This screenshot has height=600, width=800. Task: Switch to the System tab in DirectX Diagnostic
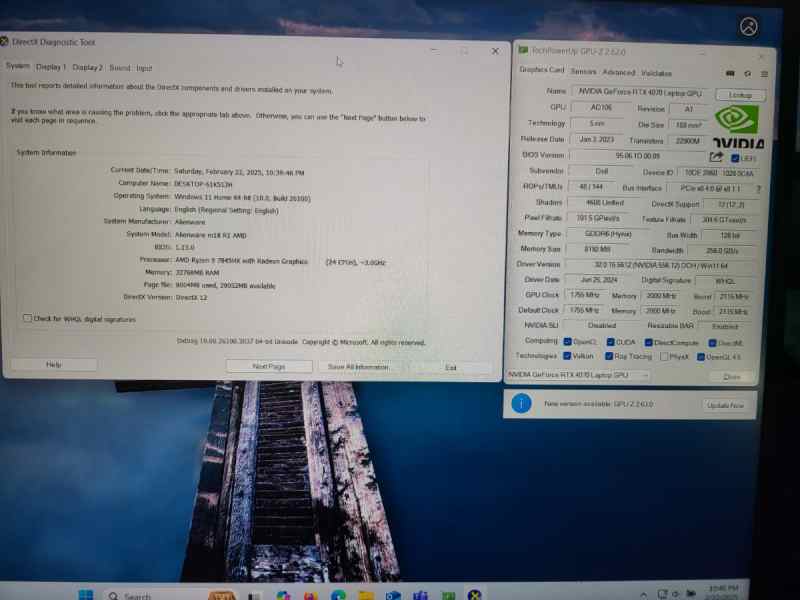pyautogui.click(x=17, y=66)
